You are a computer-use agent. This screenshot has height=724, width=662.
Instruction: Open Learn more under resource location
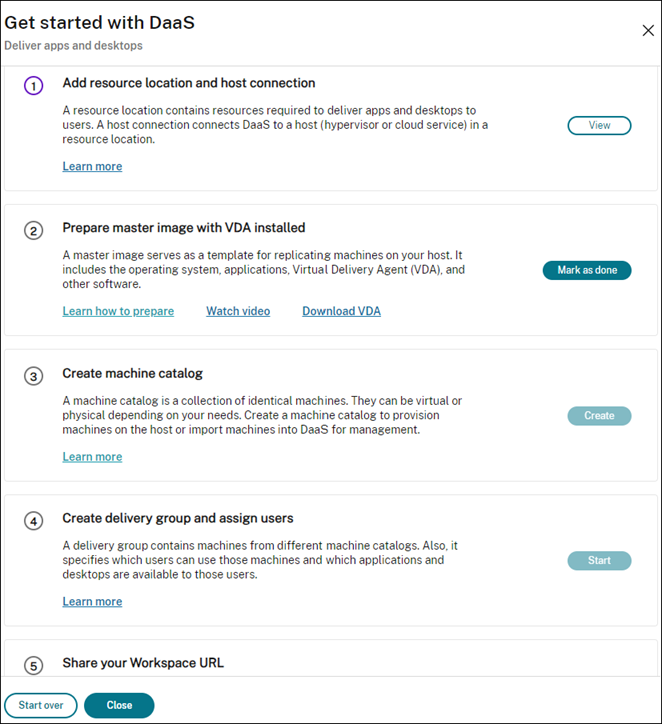92,167
